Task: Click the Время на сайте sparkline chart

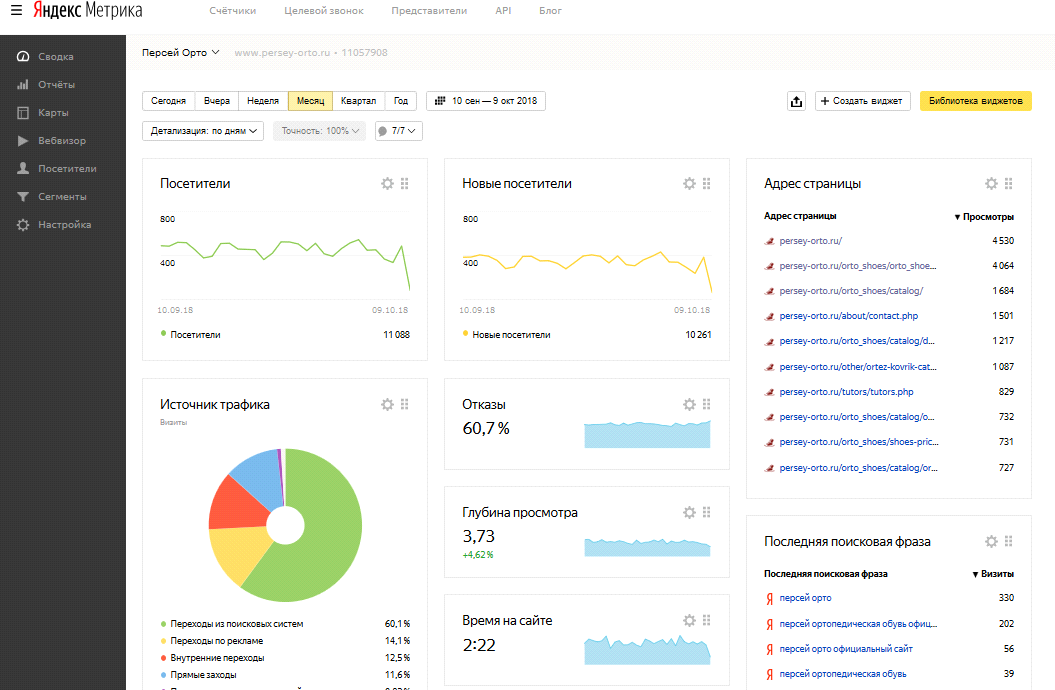Action: (647, 650)
